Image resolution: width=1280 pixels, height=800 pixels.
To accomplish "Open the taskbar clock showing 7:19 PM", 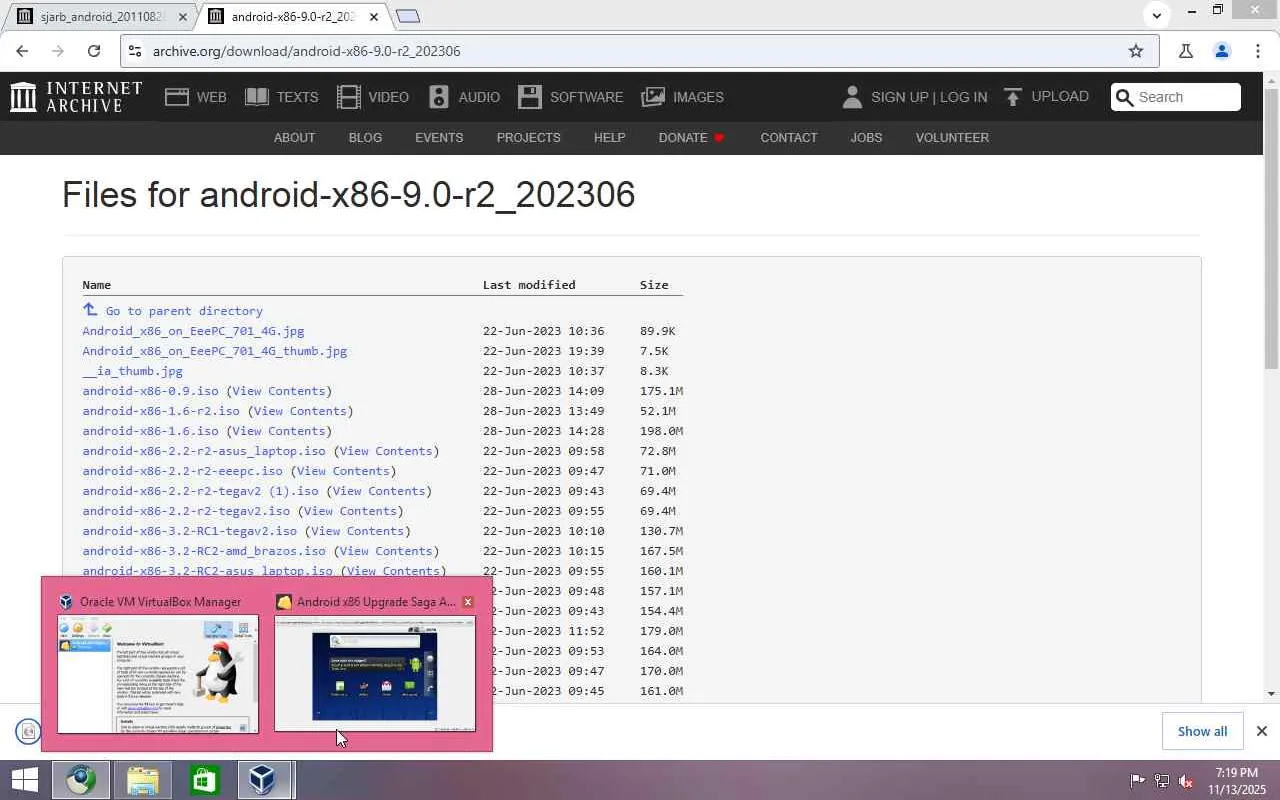I will click(x=1237, y=781).
